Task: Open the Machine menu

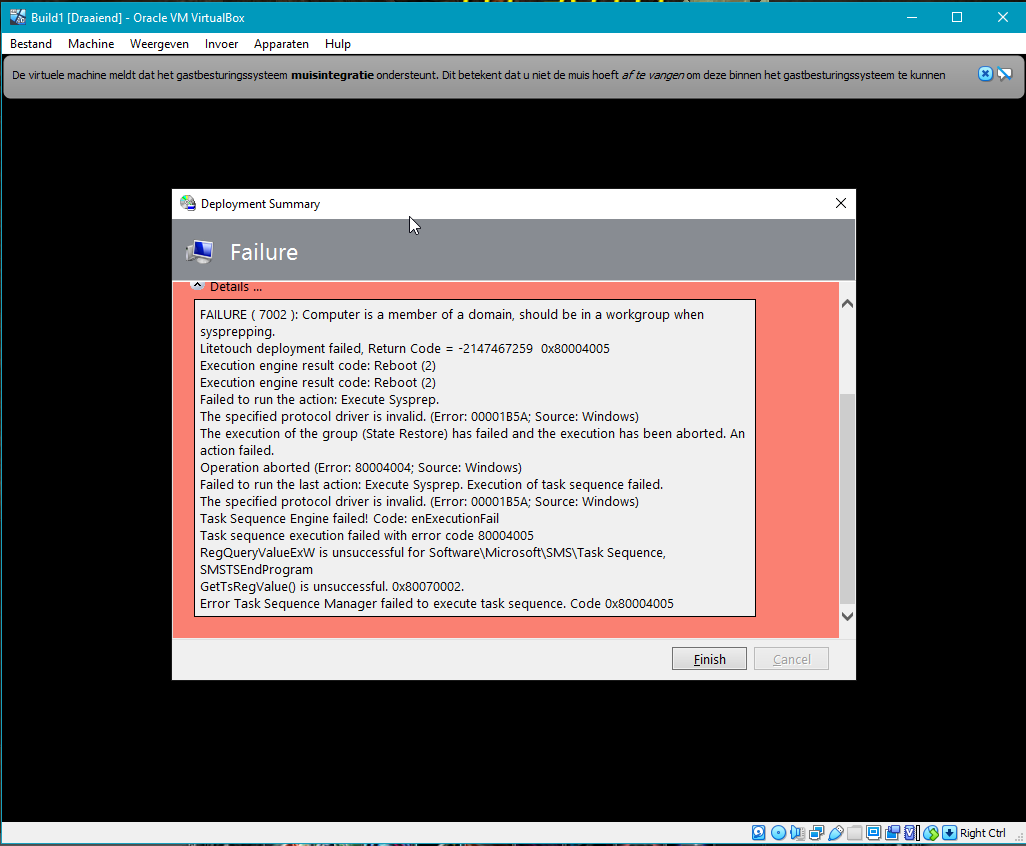Action: pyautogui.click(x=91, y=44)
